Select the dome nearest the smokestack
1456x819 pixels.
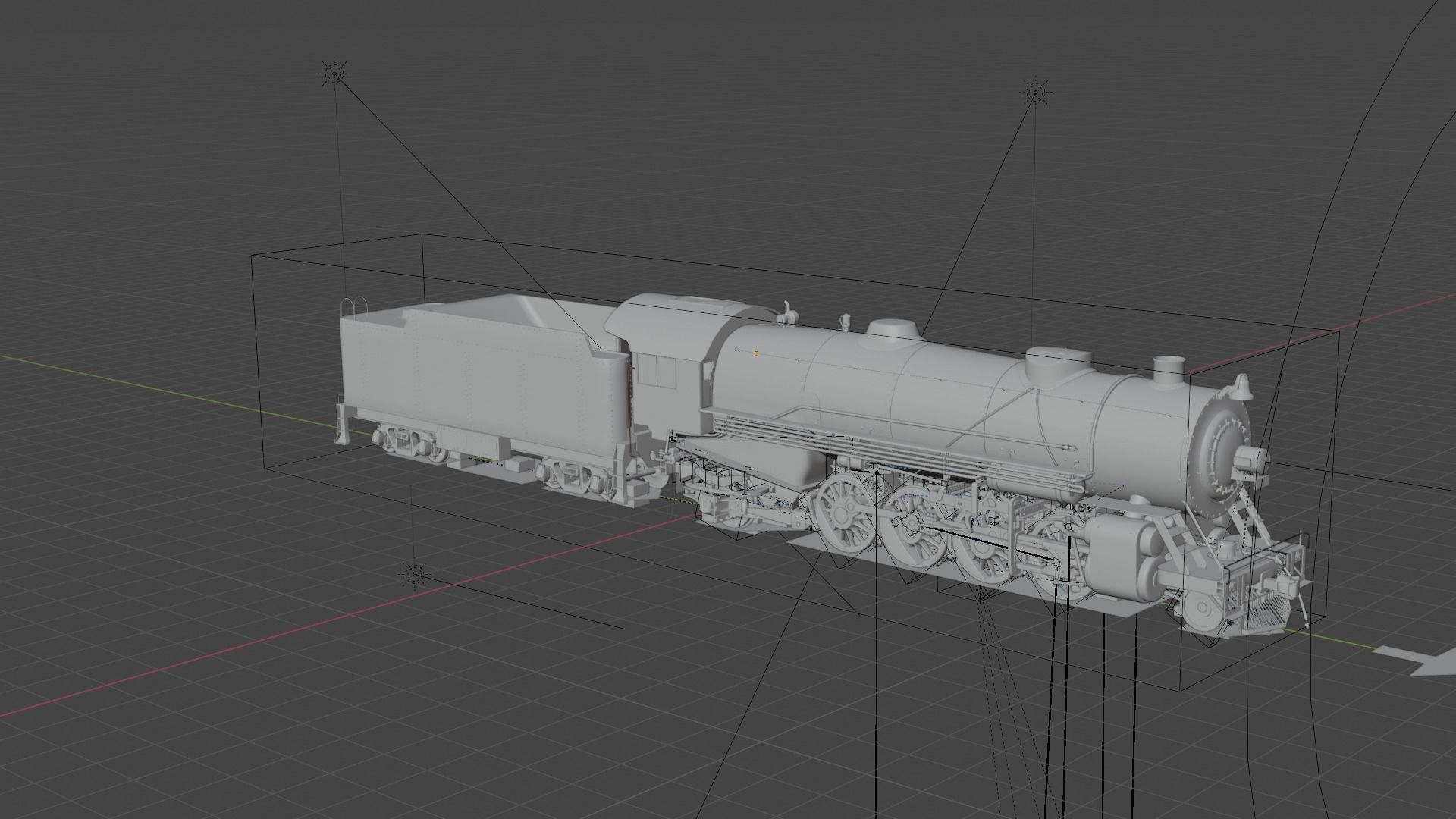(x=1060, y=366)
